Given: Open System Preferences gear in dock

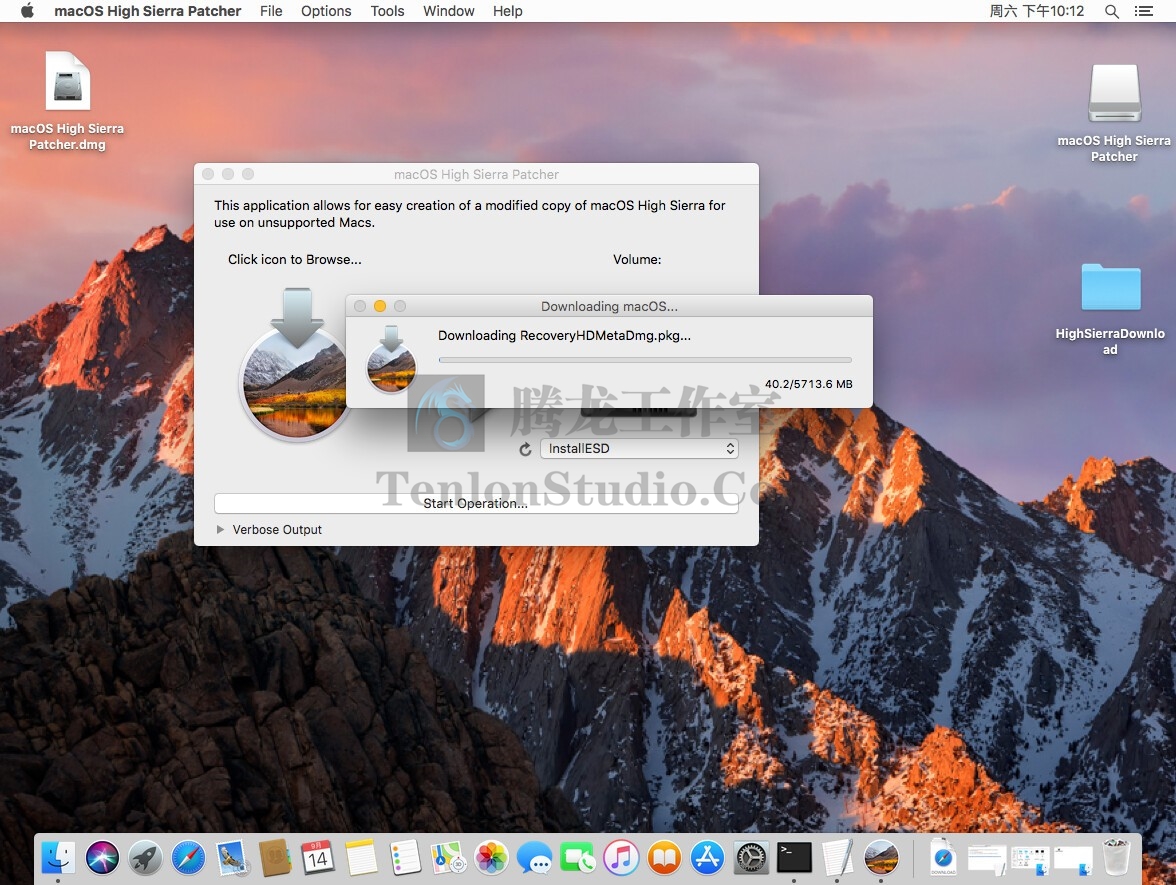Looking at the screenshot, I should click(x=751, y=857).
